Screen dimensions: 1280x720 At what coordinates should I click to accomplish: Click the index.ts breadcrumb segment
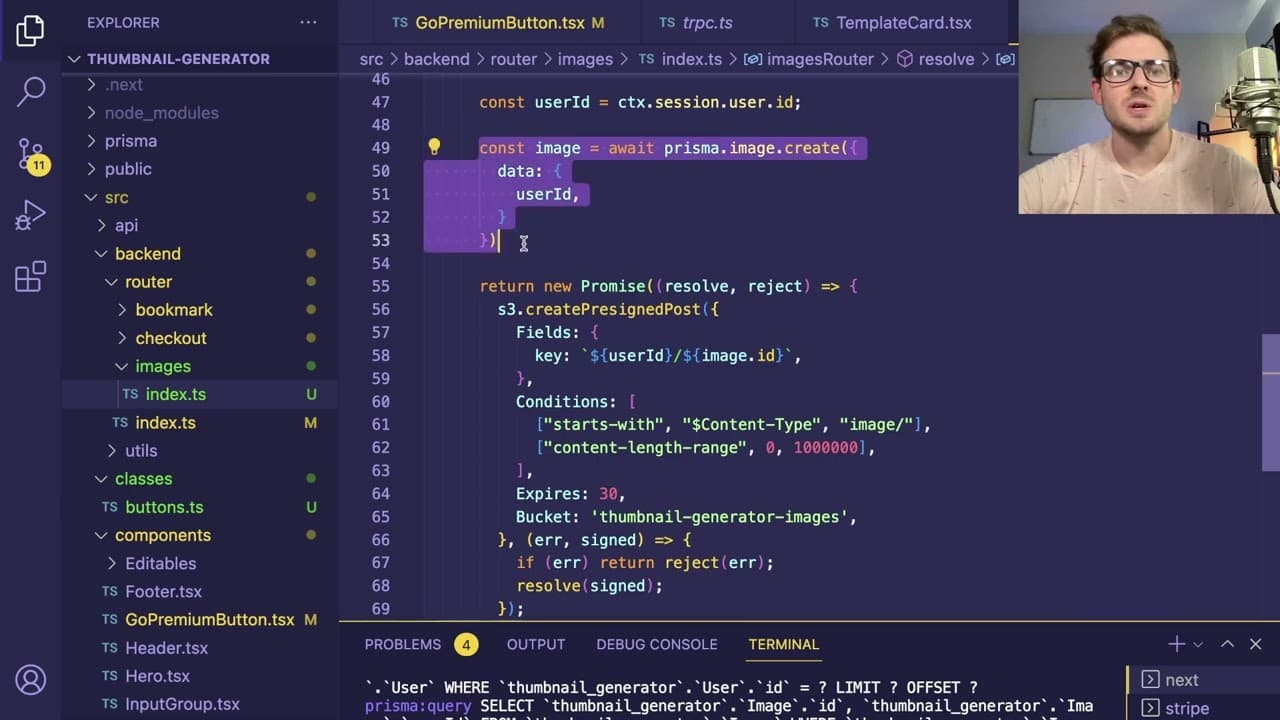(680, 59)
